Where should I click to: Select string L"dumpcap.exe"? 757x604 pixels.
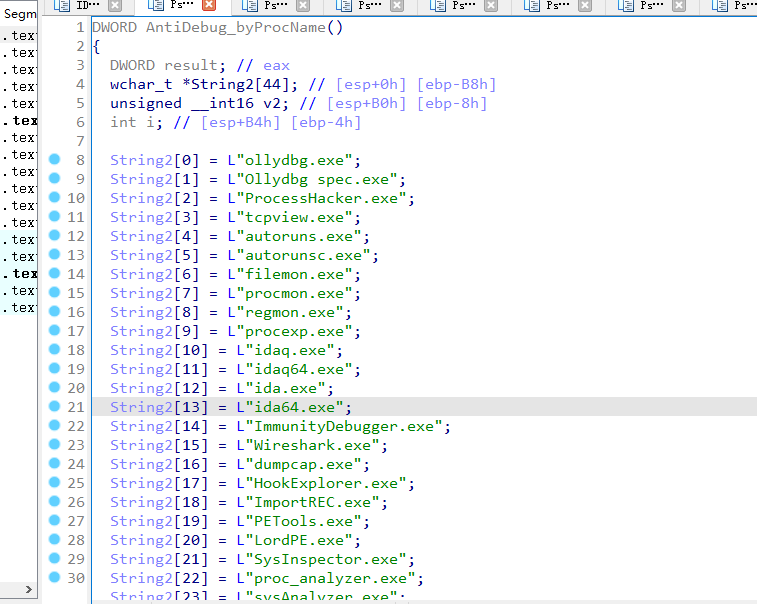298,464
